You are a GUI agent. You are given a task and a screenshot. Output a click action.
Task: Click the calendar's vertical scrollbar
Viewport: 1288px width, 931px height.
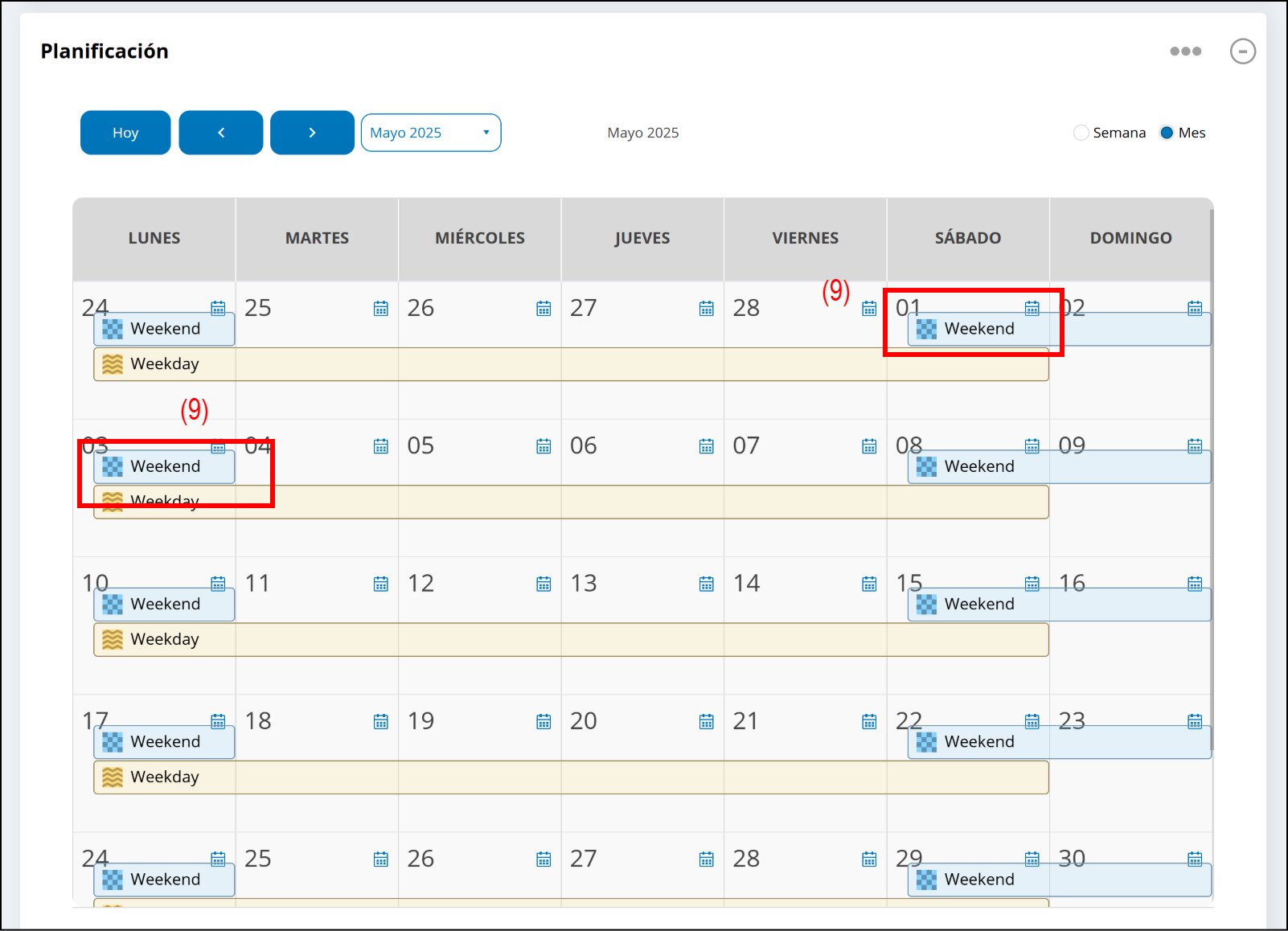click(1212, 482)
